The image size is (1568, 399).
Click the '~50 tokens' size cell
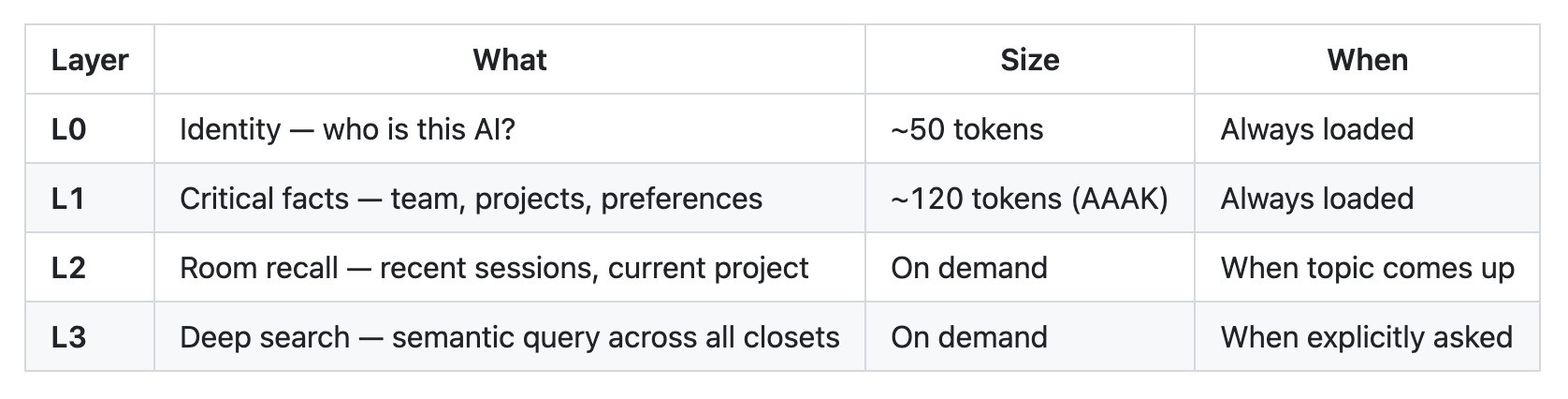coord(966,129)
